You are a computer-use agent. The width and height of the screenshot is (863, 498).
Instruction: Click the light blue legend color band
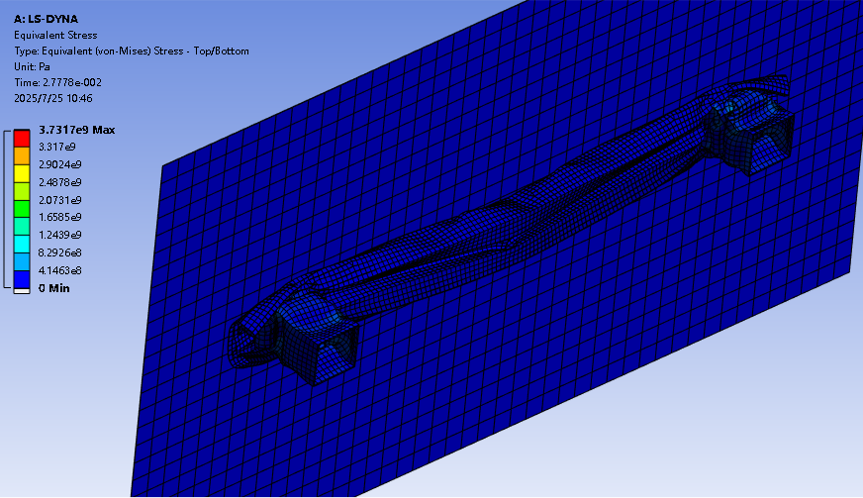pos(21,262)
